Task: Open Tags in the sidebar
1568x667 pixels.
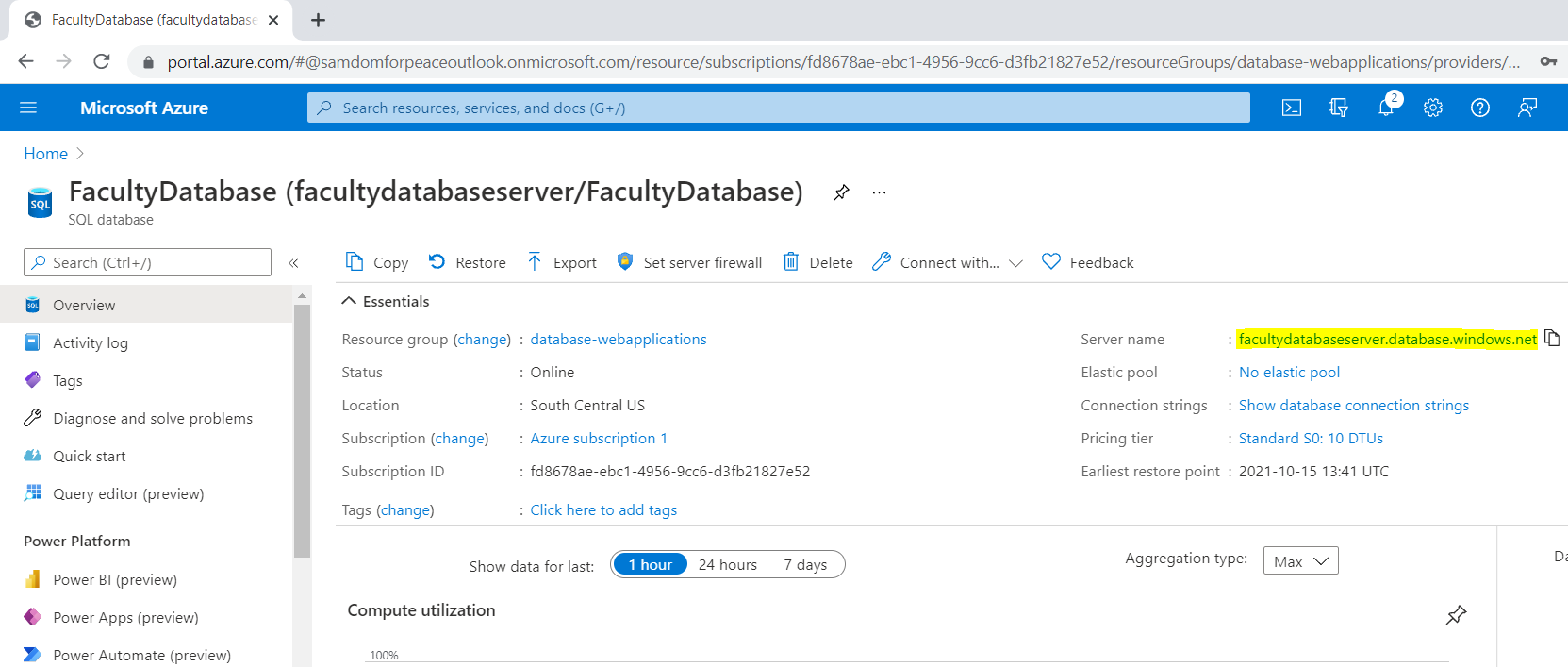Action: pyautogui.click(x=146, y=380)
